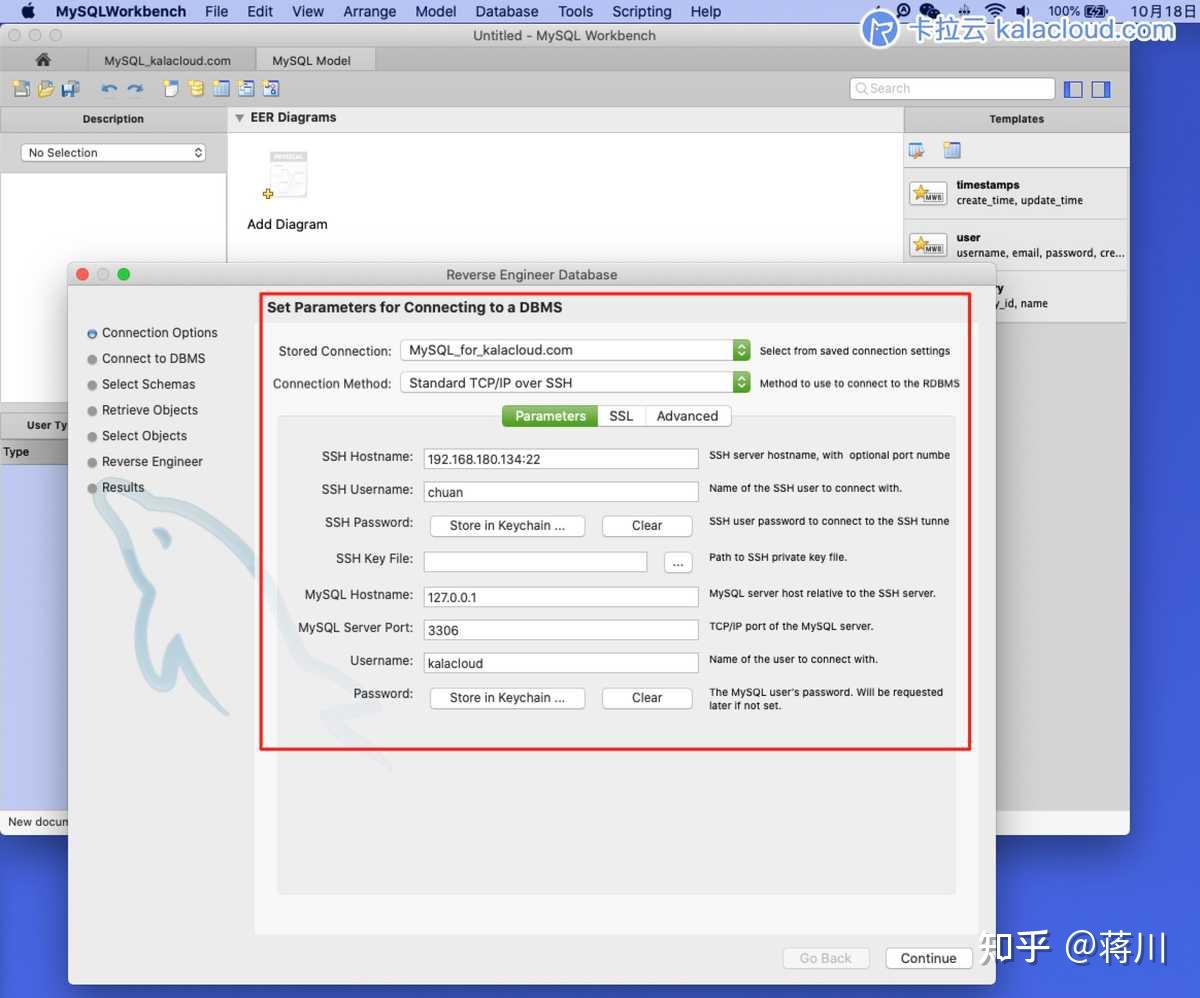Click the create new schema database icon
This screenshot has width=1200, height=998.
tap(196, 89)
